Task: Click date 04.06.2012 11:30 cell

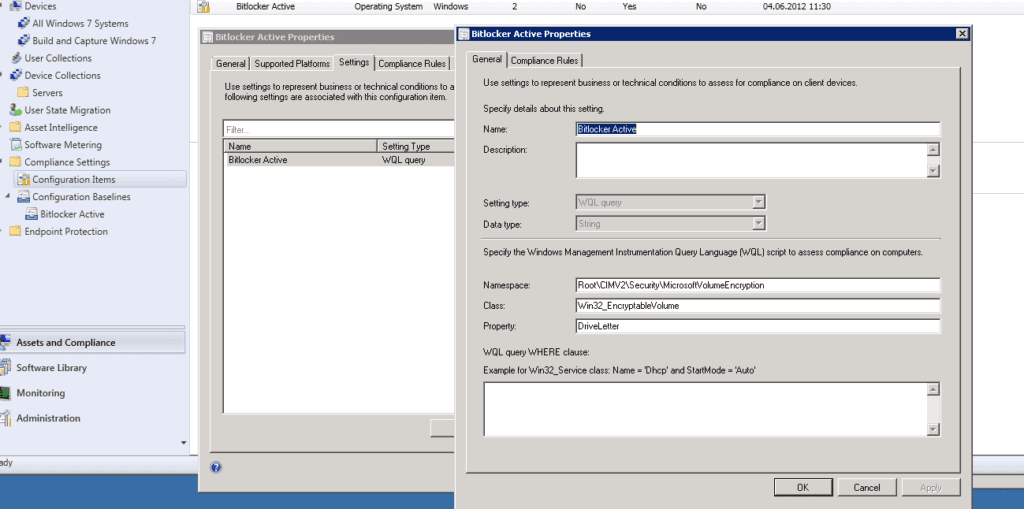Action: [x=796, y=7]
